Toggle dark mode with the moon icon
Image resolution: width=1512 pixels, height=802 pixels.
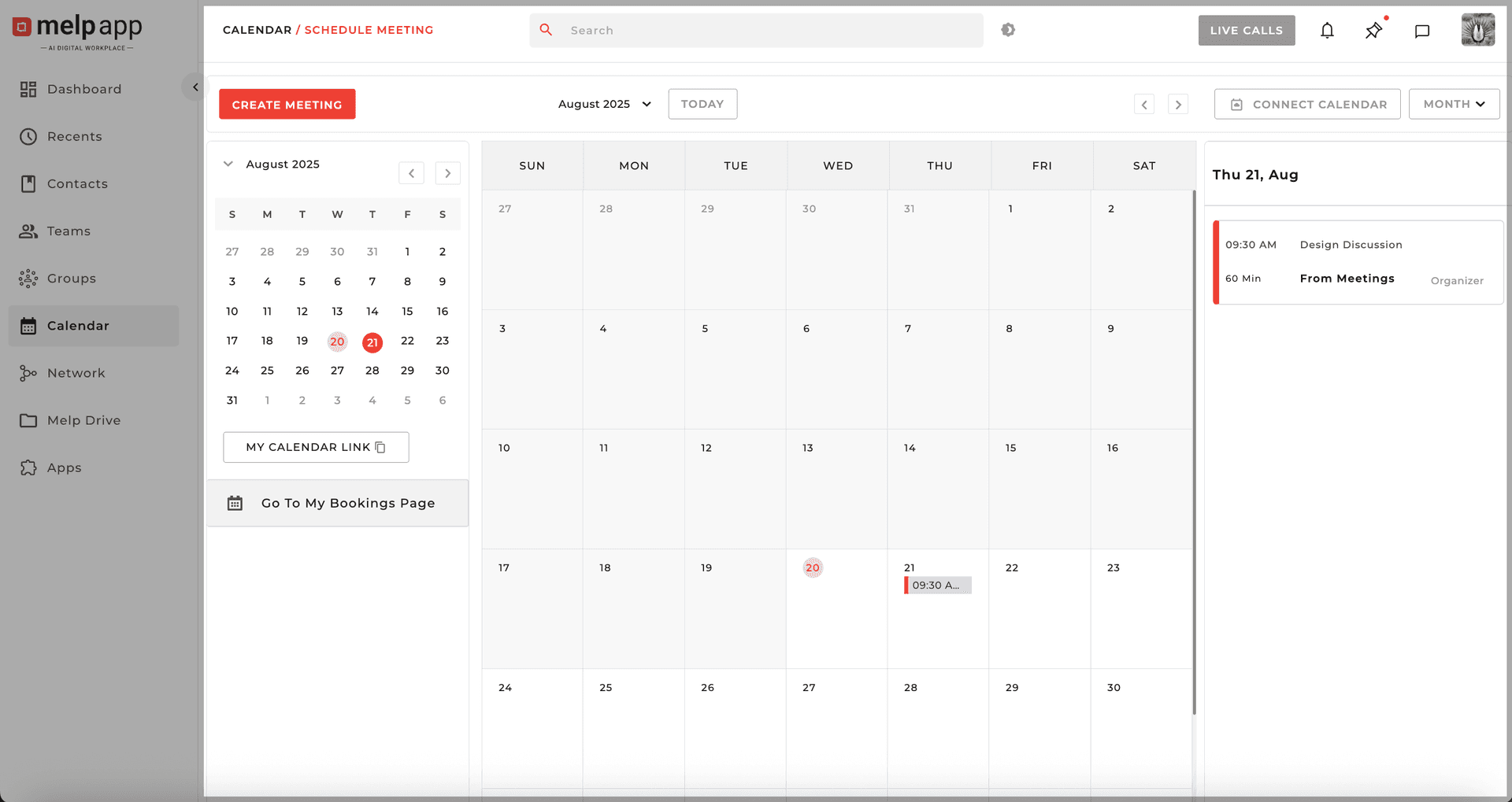pyautogui.click(x=1008, y=30)
